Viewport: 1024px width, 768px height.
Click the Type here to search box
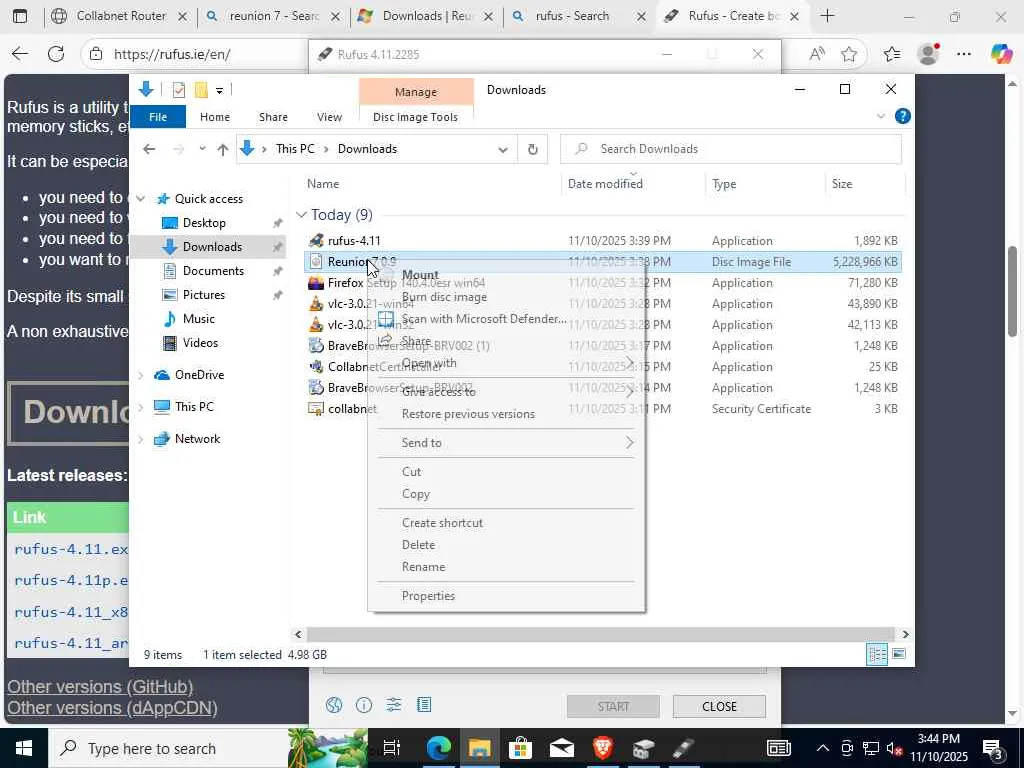(x=168, y=748)
